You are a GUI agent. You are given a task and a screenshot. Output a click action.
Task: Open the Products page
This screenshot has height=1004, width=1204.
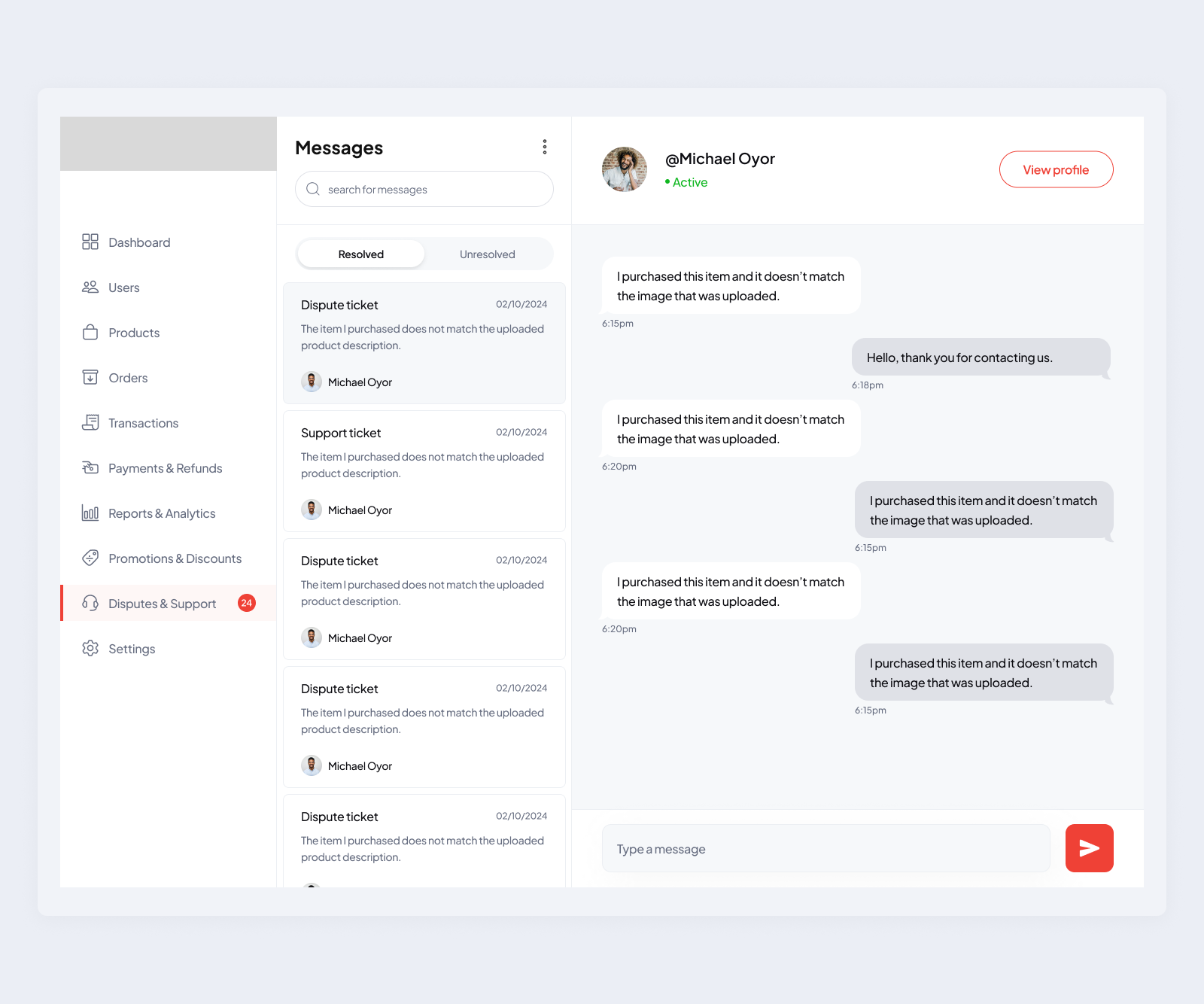click(169, 333)
